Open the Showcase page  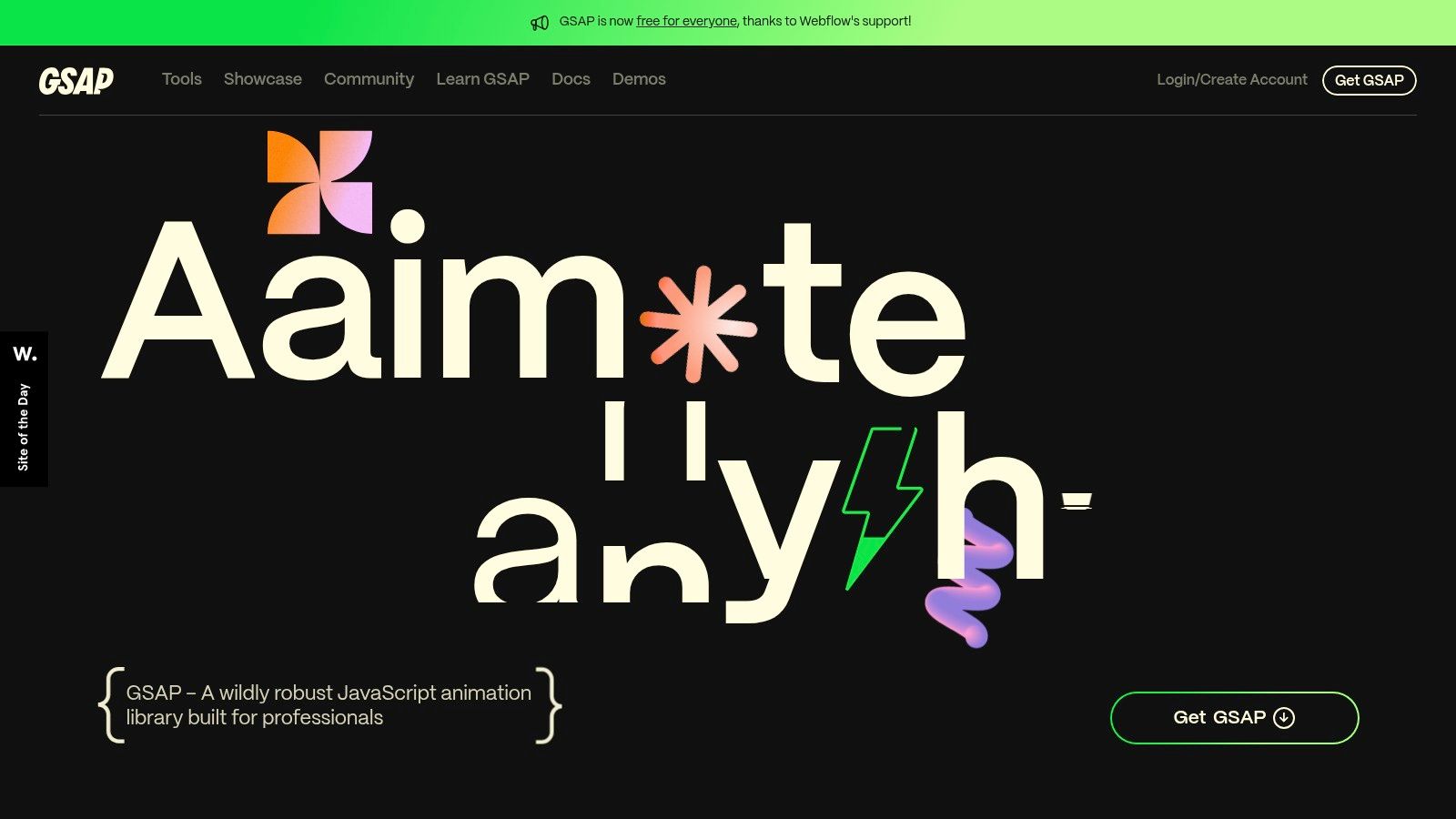[x=262, y=80]
